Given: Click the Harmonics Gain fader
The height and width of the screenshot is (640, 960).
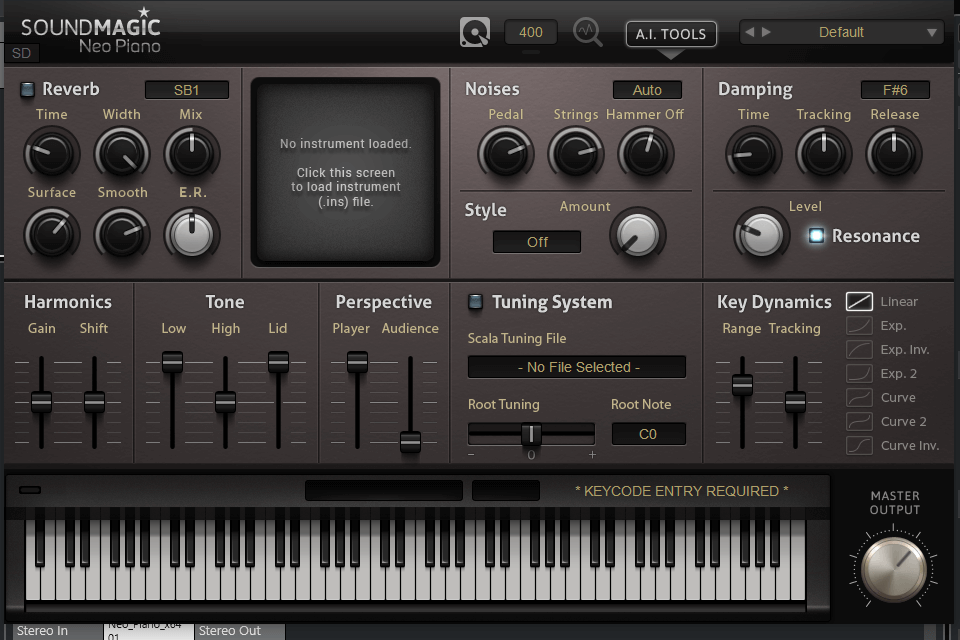Looking at the screenshot, I should (x=42, y=402).
